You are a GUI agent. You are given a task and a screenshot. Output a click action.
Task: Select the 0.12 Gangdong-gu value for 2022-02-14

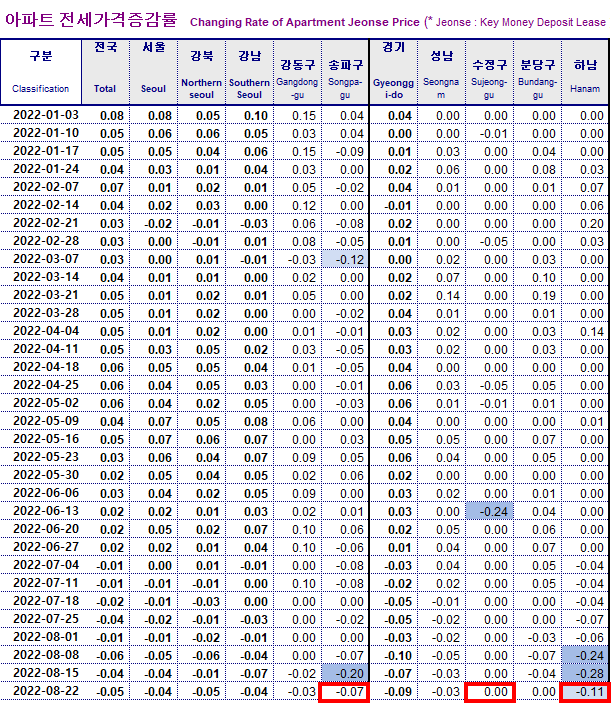[x=304, y=205]
